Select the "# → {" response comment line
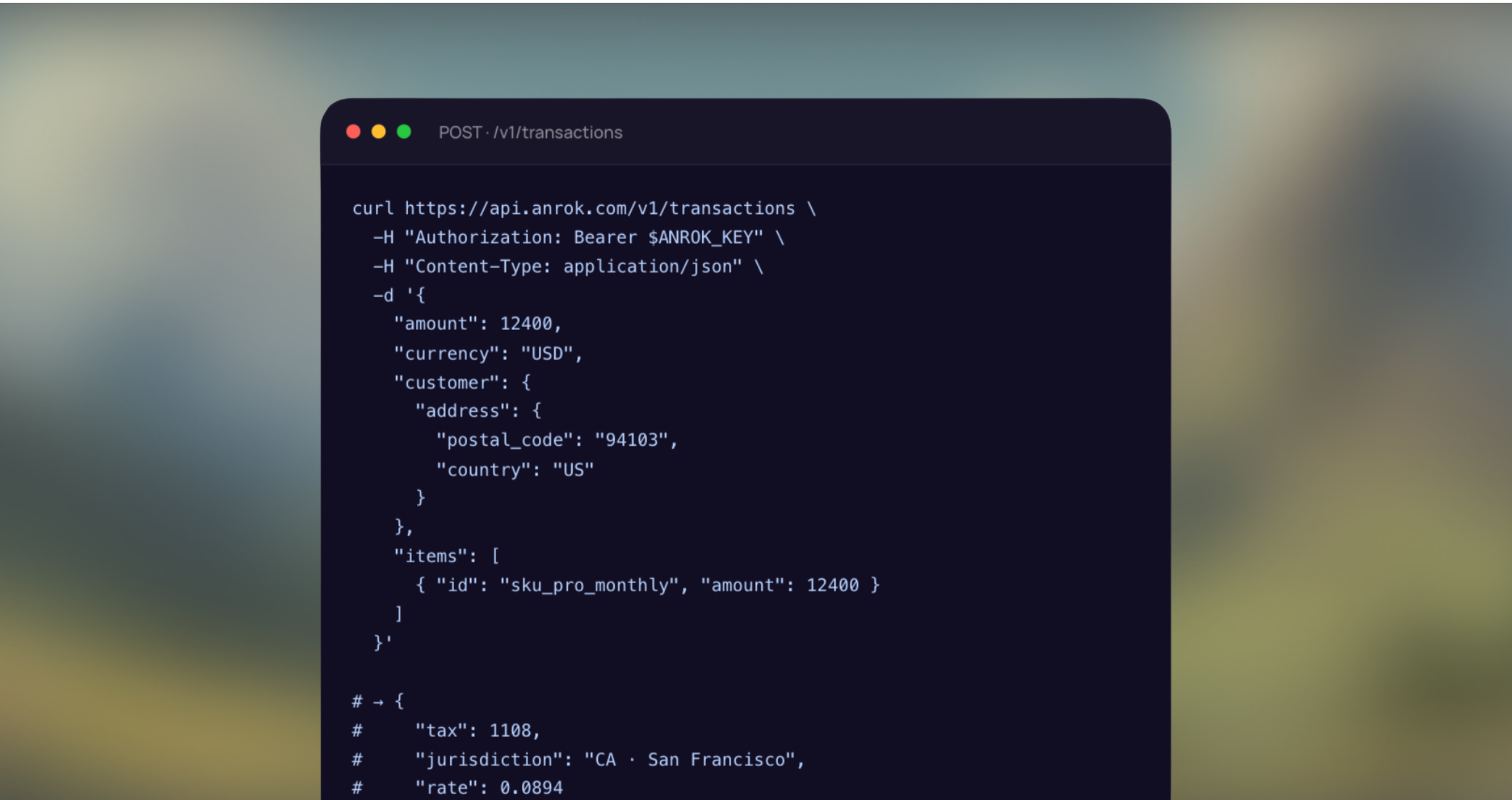The image size is (1512, 800). point(378,702)
